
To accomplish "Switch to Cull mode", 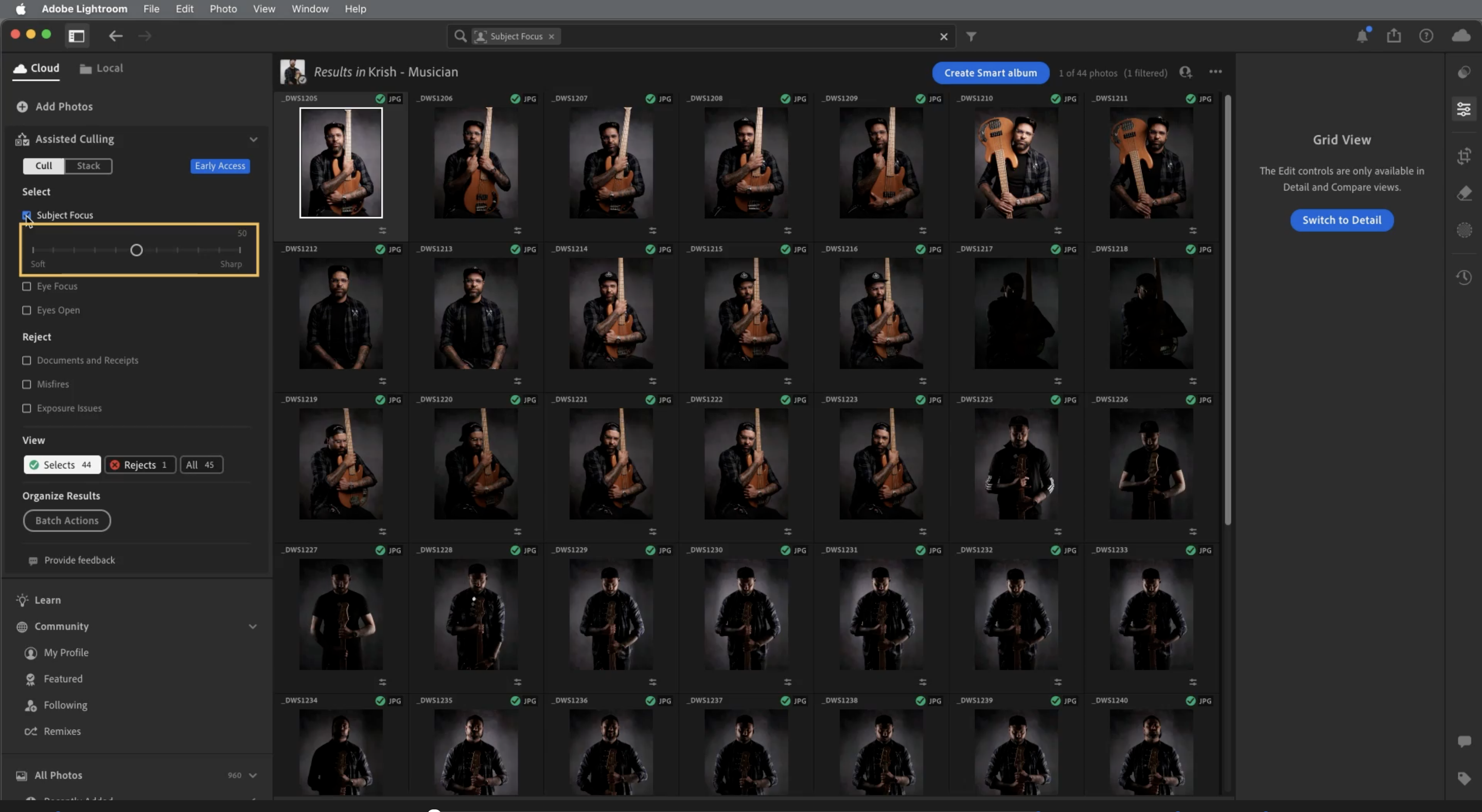I will pyautogui.click(x=44, y=166).
